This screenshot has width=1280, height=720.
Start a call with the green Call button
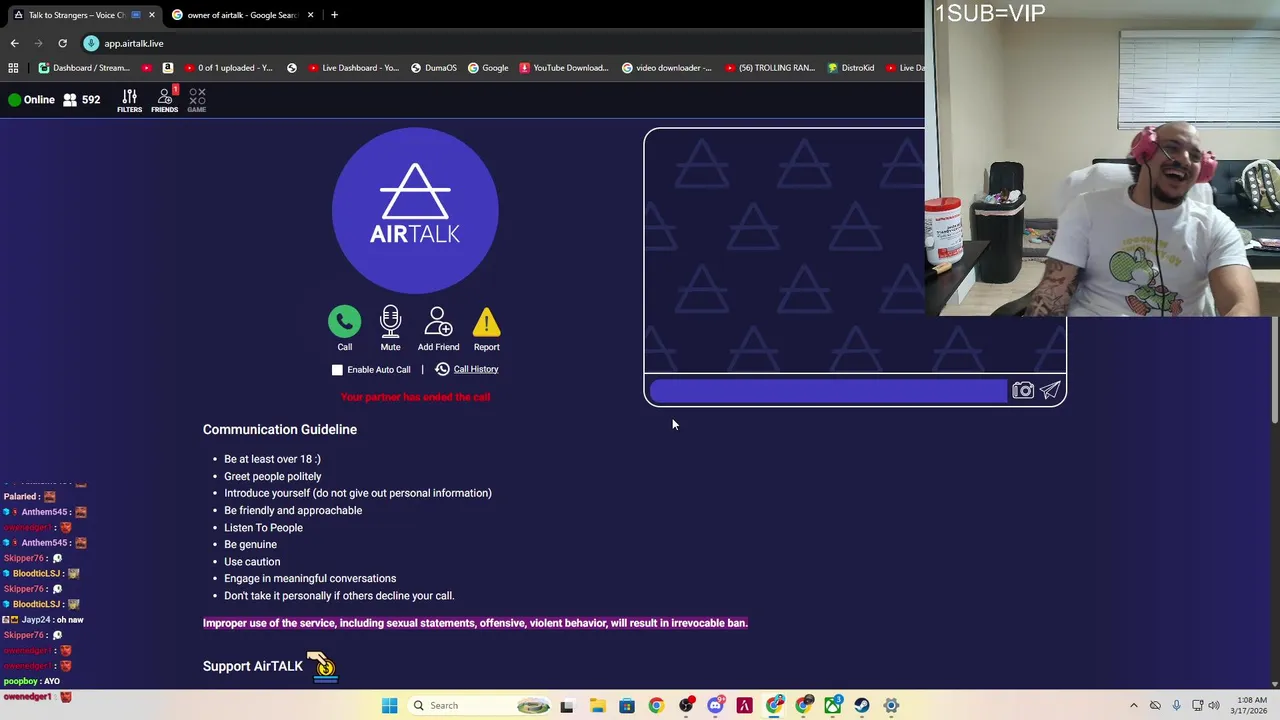(x=344, y=322)
